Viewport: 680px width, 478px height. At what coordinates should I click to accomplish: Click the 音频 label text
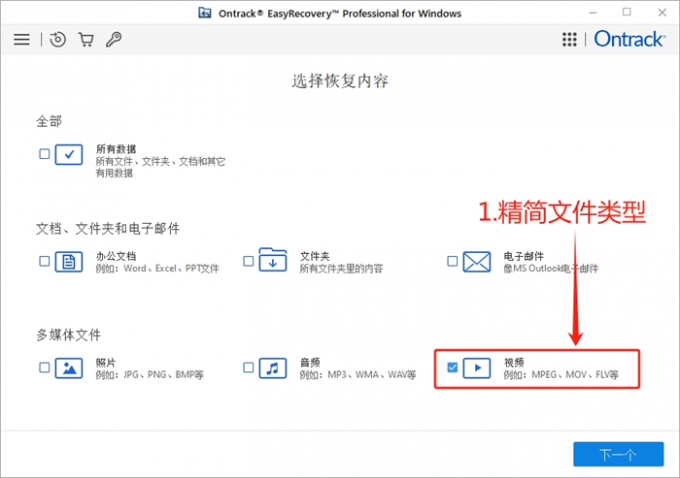point(310,363)
